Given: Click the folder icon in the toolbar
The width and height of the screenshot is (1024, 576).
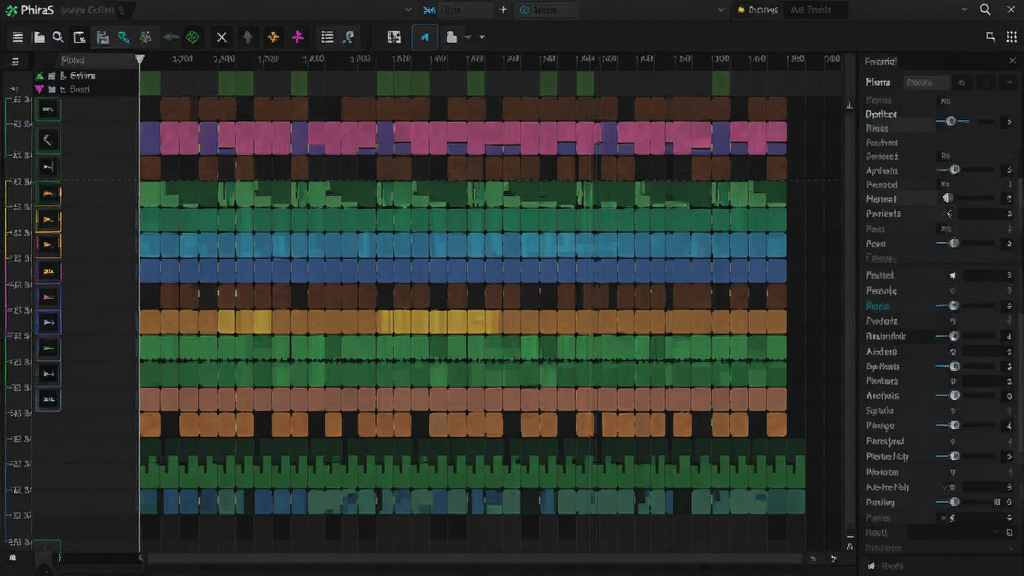Looking at the screenshot, I should point(39,37).
